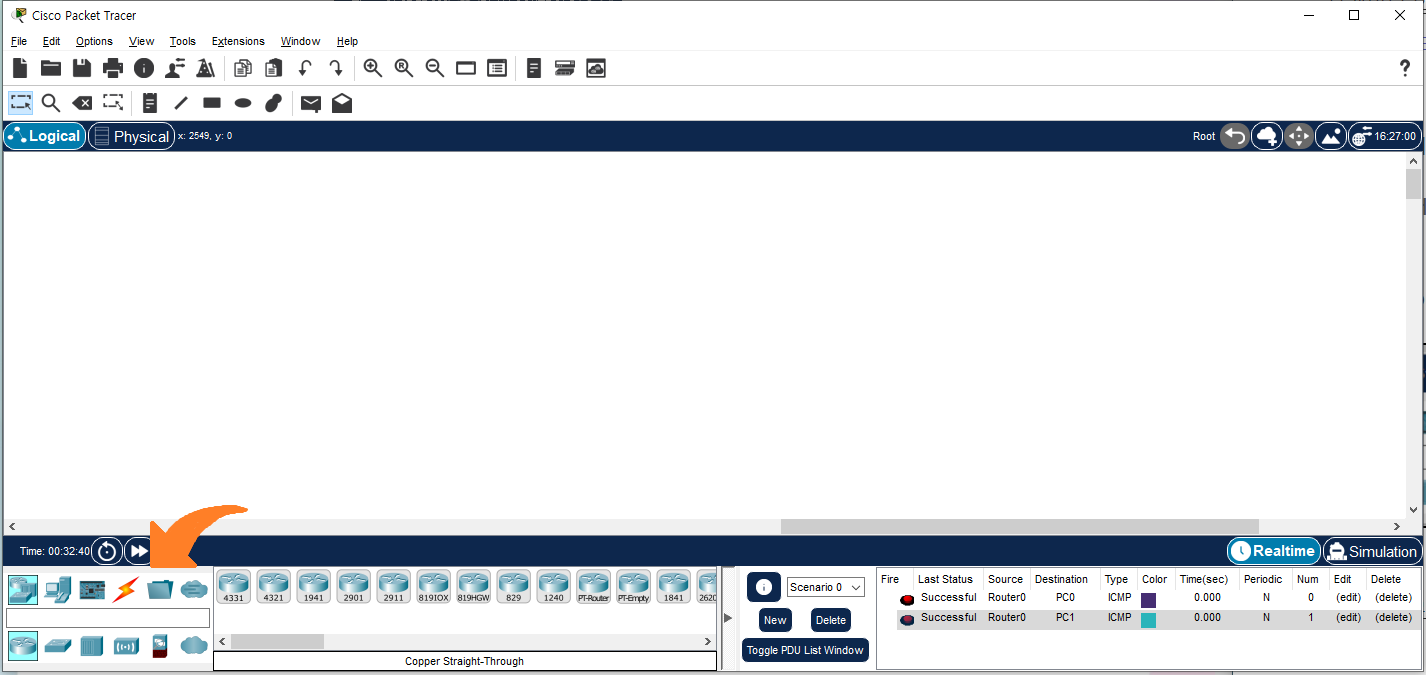Open the File menu
This screenshot has width=1426, height=675.
click(x=19, y=41)
